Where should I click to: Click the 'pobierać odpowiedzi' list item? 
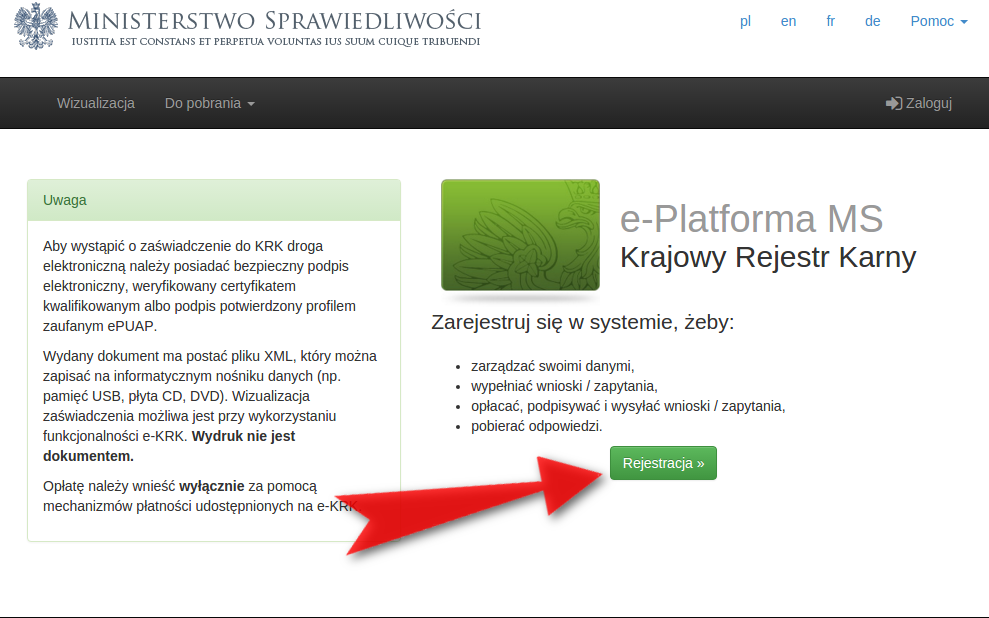[x=537, y=426]
